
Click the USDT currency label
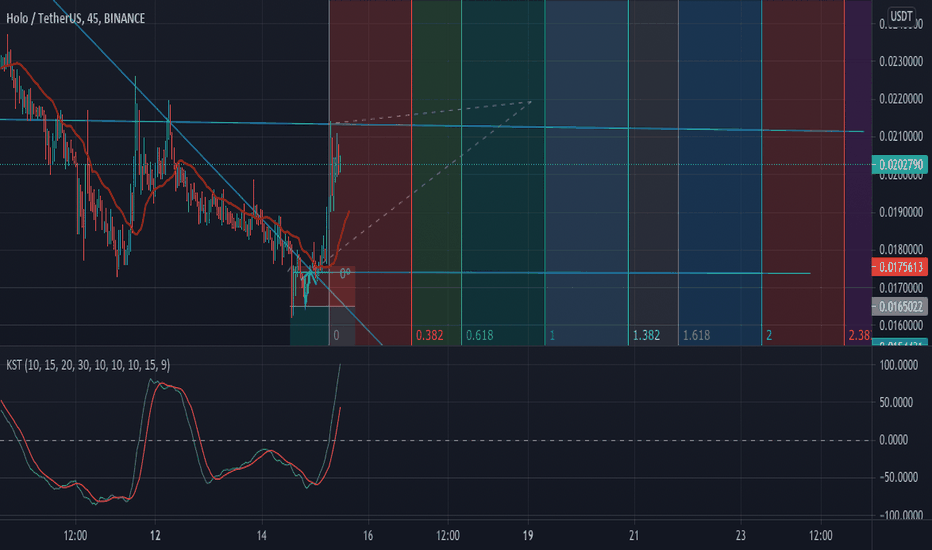coord(901,16)
